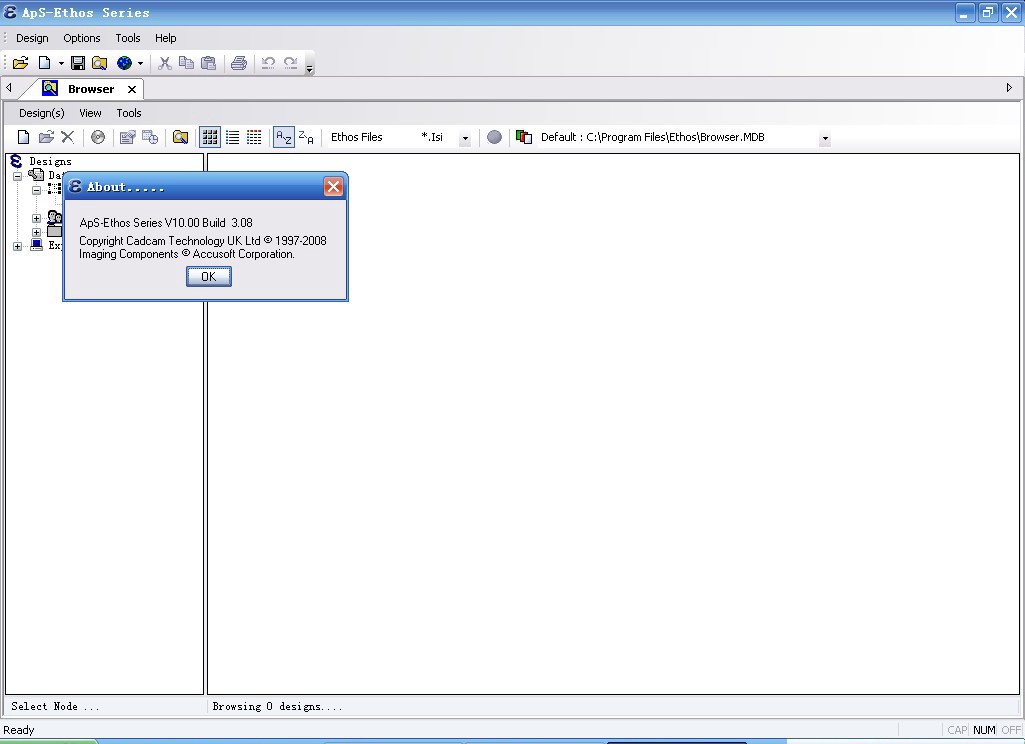This screenshot has height=744, width=1025.
Task: Open the Ethos Files *.Isi file type dropdown
Action: [465, 138]
